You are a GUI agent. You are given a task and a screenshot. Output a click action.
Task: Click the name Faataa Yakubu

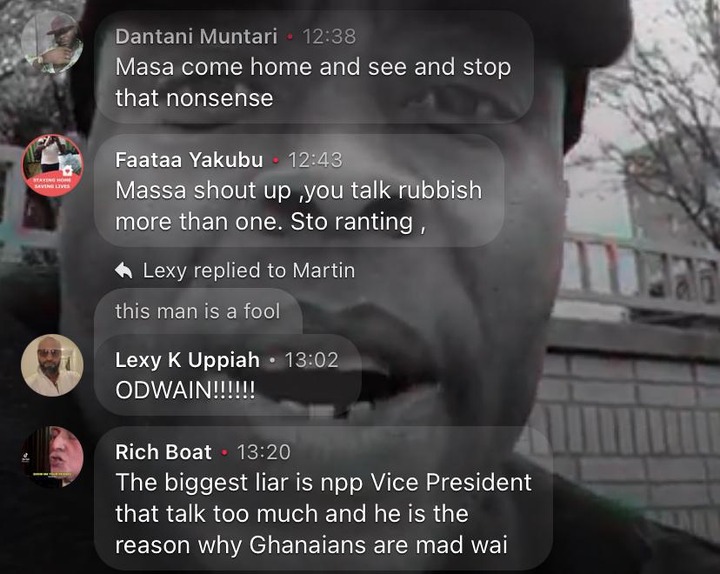pos(189,160)
